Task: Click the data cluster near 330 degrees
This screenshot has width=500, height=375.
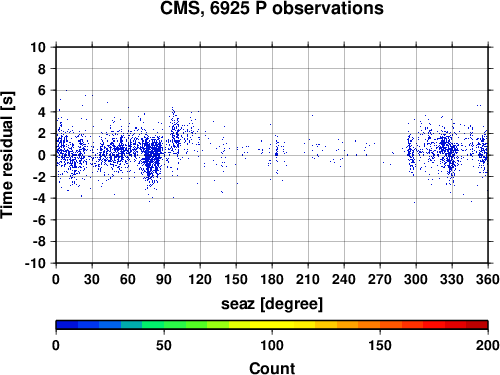Action: pyautogui.click(x=448, y=152)
